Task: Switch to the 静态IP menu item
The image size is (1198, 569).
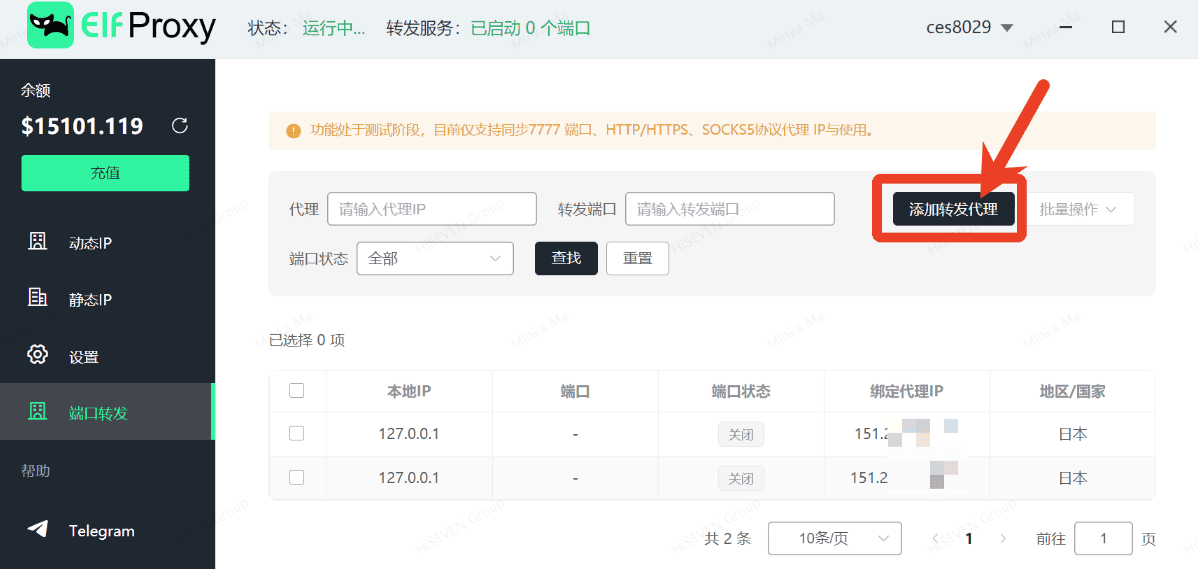Action: tap(90, 299)
